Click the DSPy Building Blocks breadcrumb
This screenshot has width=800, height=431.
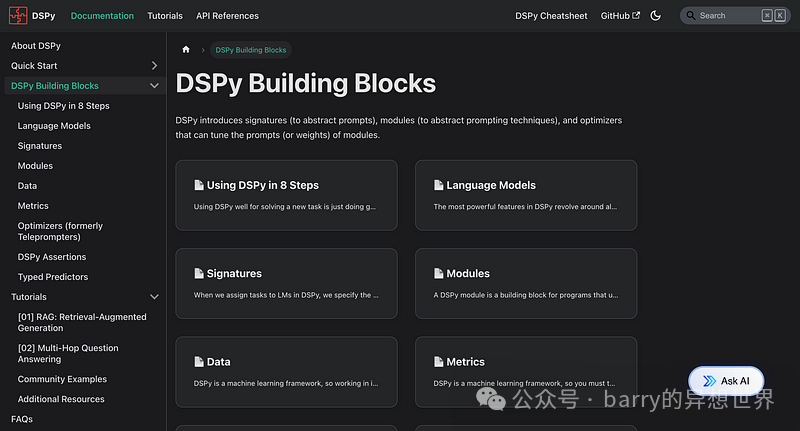point(251,49)
